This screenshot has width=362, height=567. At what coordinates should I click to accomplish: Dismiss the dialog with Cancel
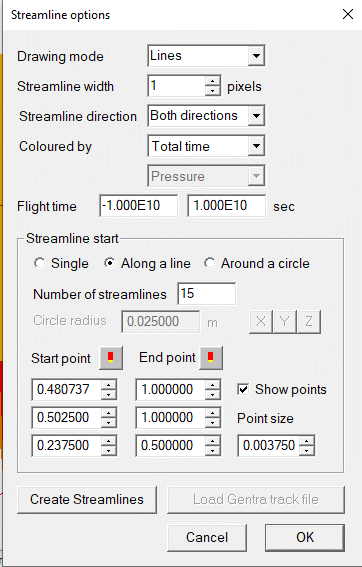pos(207,537)
